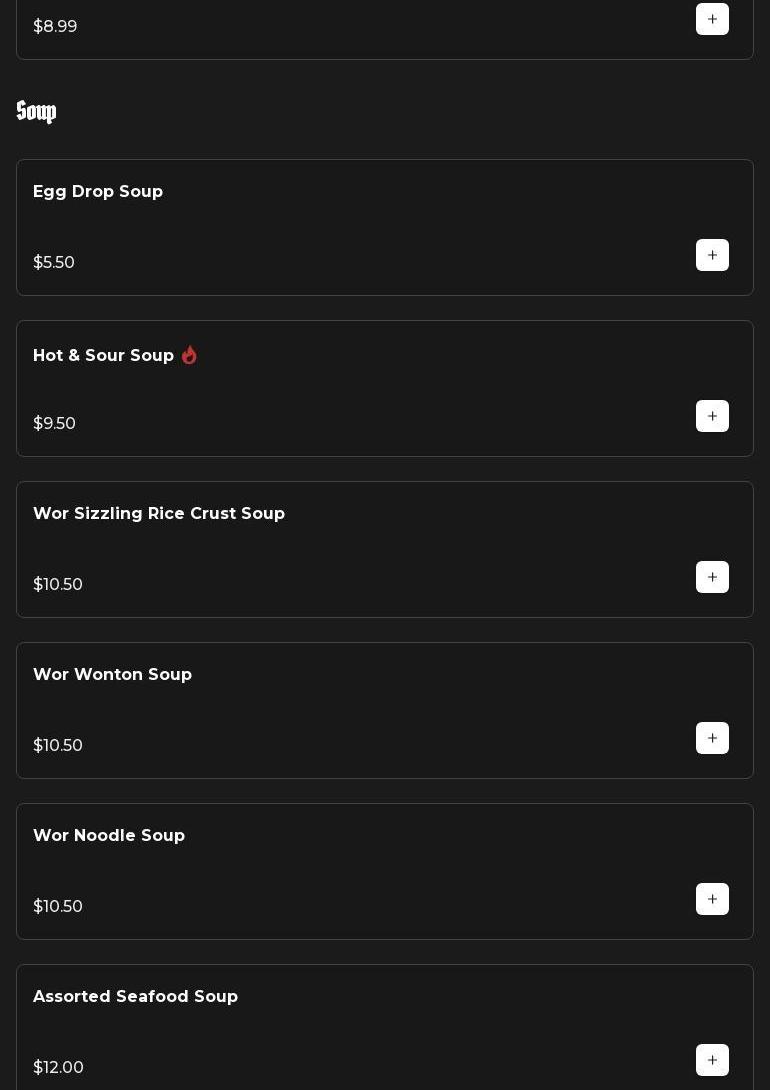Viewport: 770px width, 1090px height.
Task: Click plus for Wor Sizzling Rice Crust Soup
Action: [x=712, y=577]
